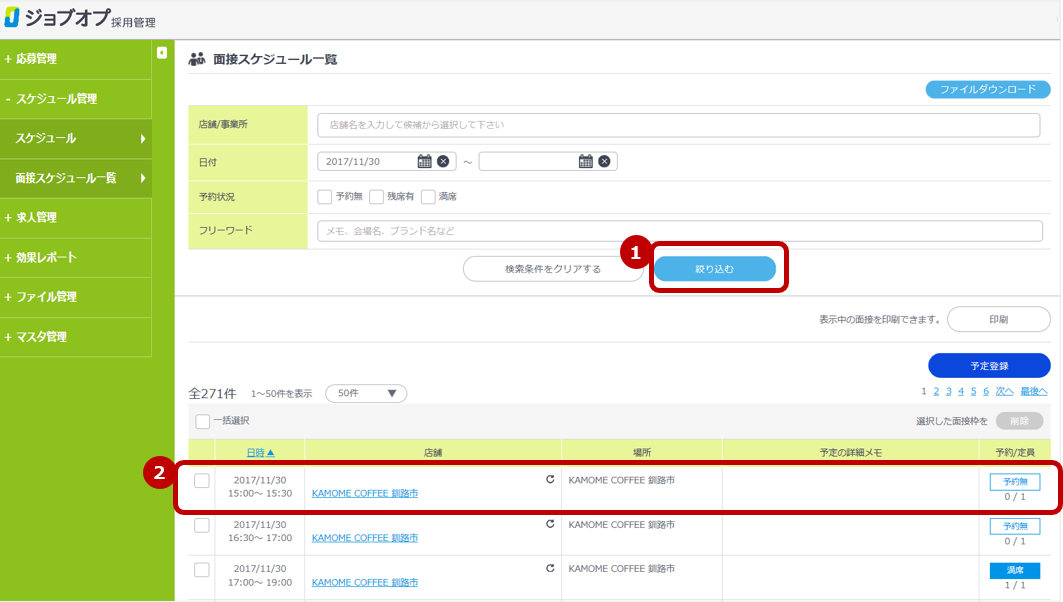Tick the 一括選択 select-all checkbox
This screenshot has height=602, width=1063.
203,421
